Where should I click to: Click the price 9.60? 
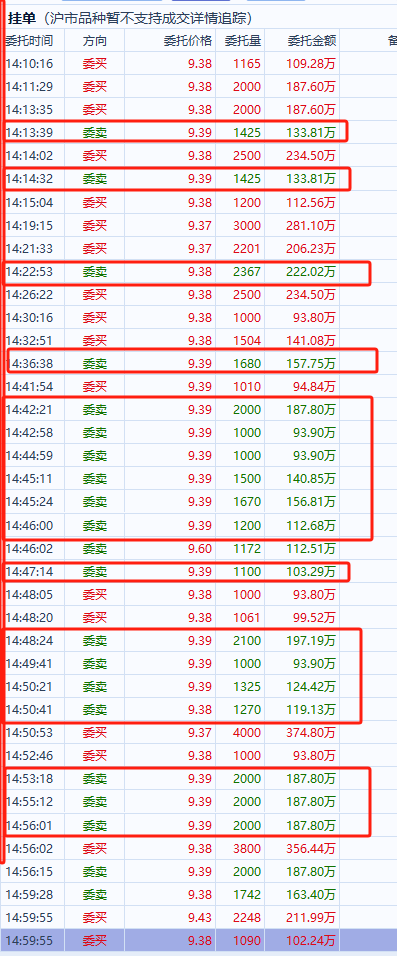pyautogui.click(x=200, y=549)
